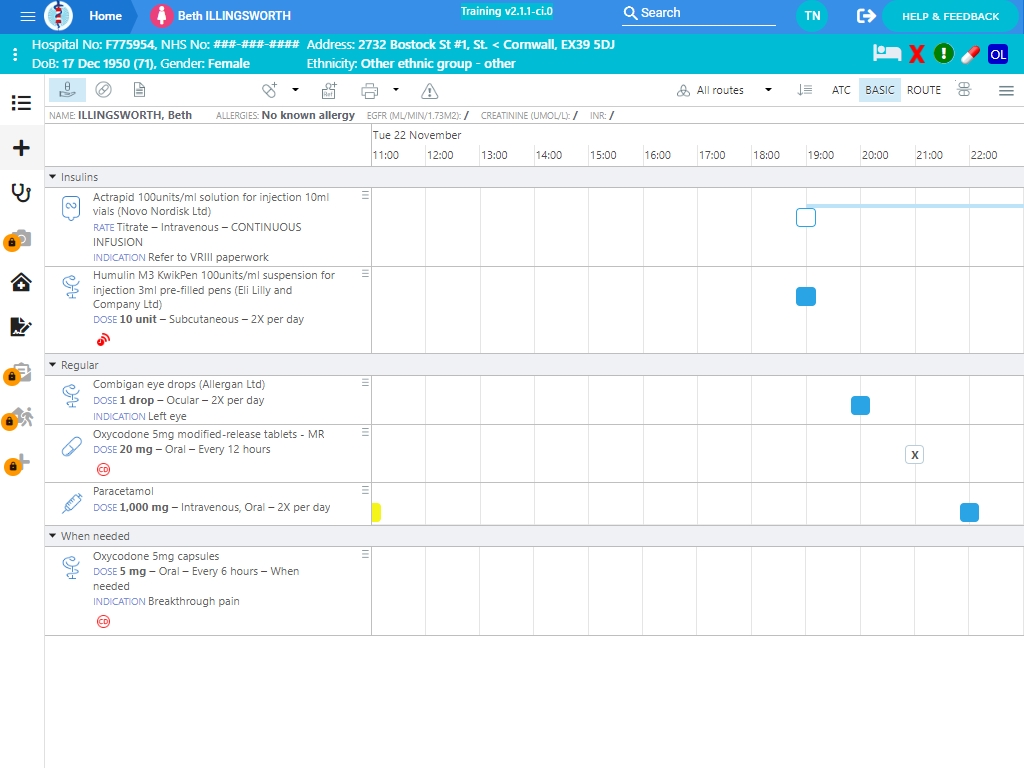Click the locked documents sidebar icon
This screenshot has height=768, width=1024.
18,373
